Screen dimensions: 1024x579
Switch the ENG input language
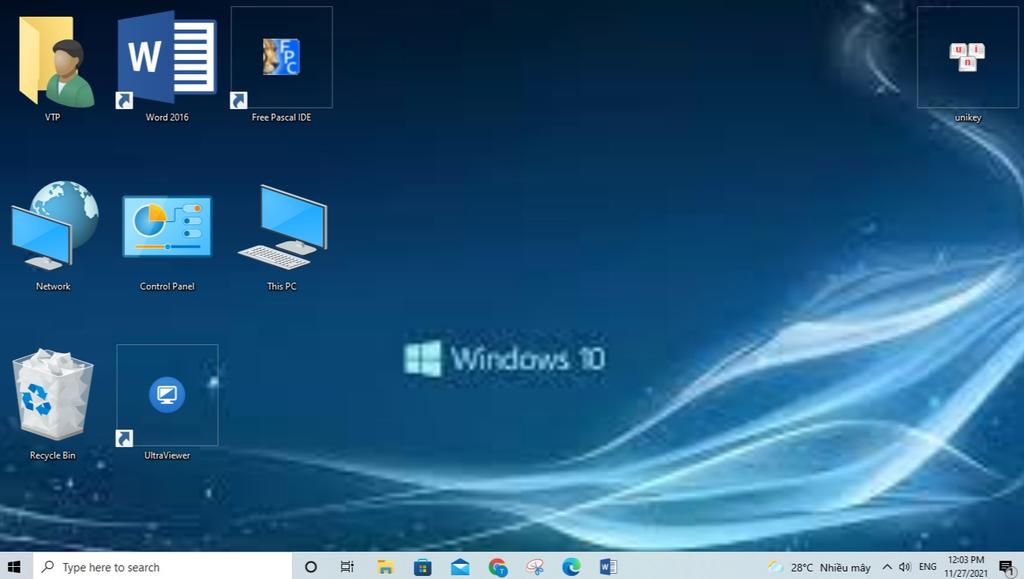[x=927, y=567]
